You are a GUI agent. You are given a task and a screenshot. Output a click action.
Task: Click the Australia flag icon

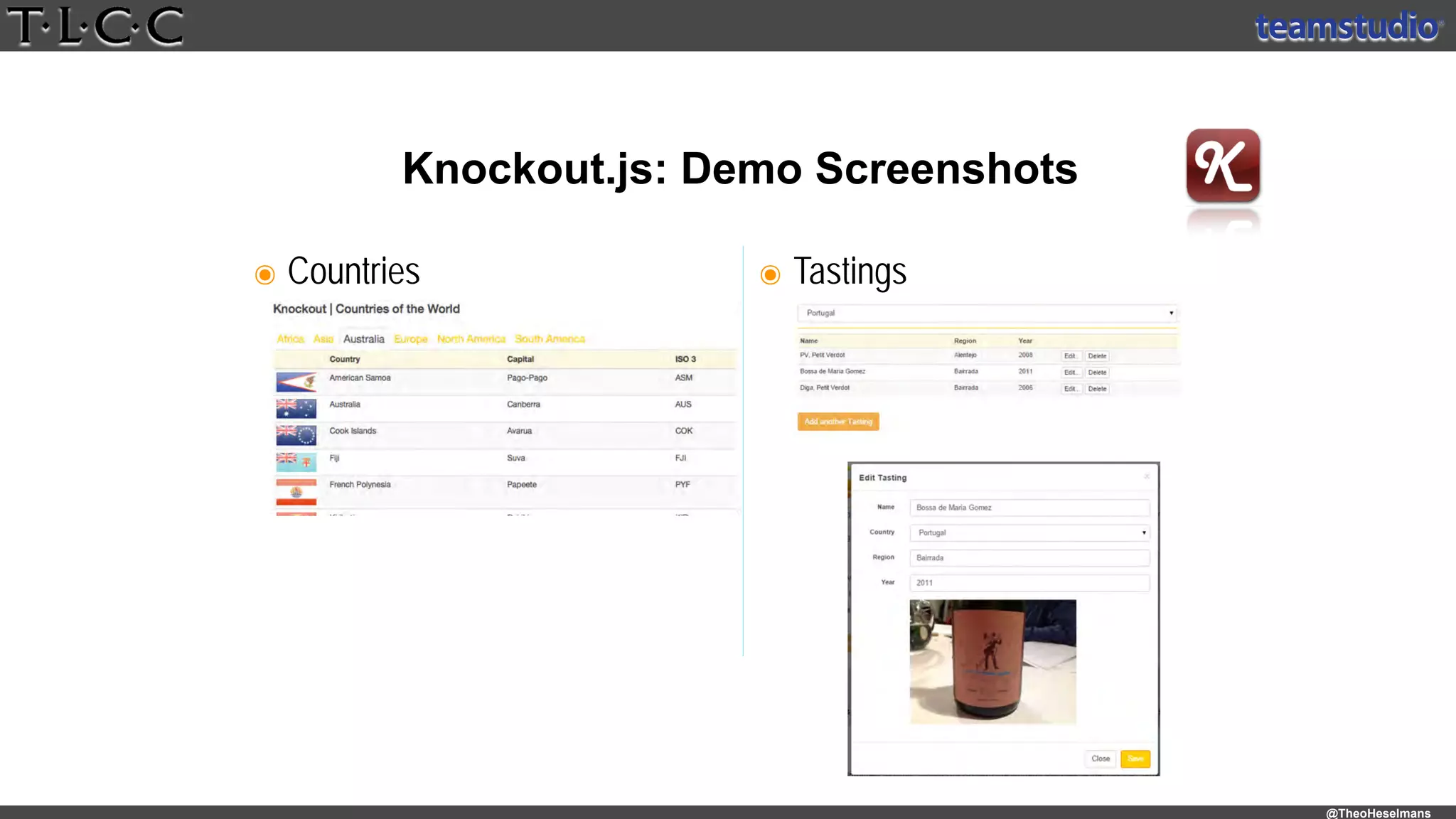click(x=296, y=409)
